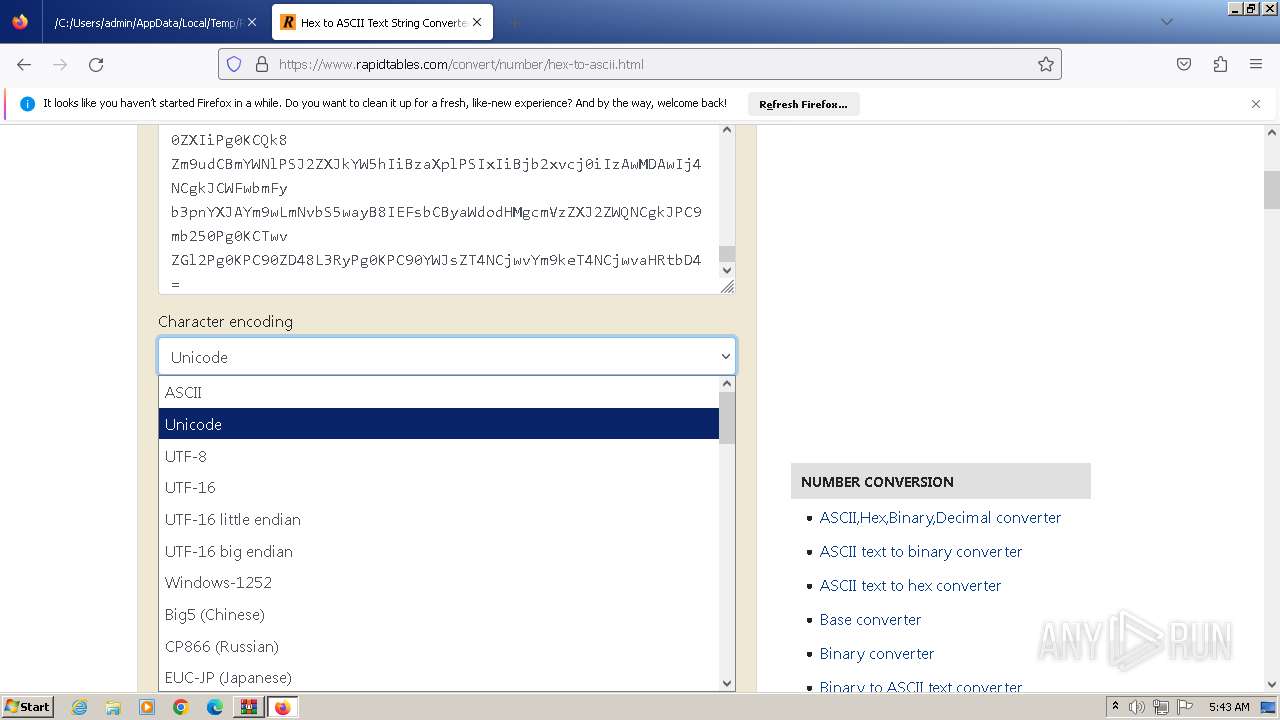
Task: Bookmark this page with the star icon
Action: 1046,64
